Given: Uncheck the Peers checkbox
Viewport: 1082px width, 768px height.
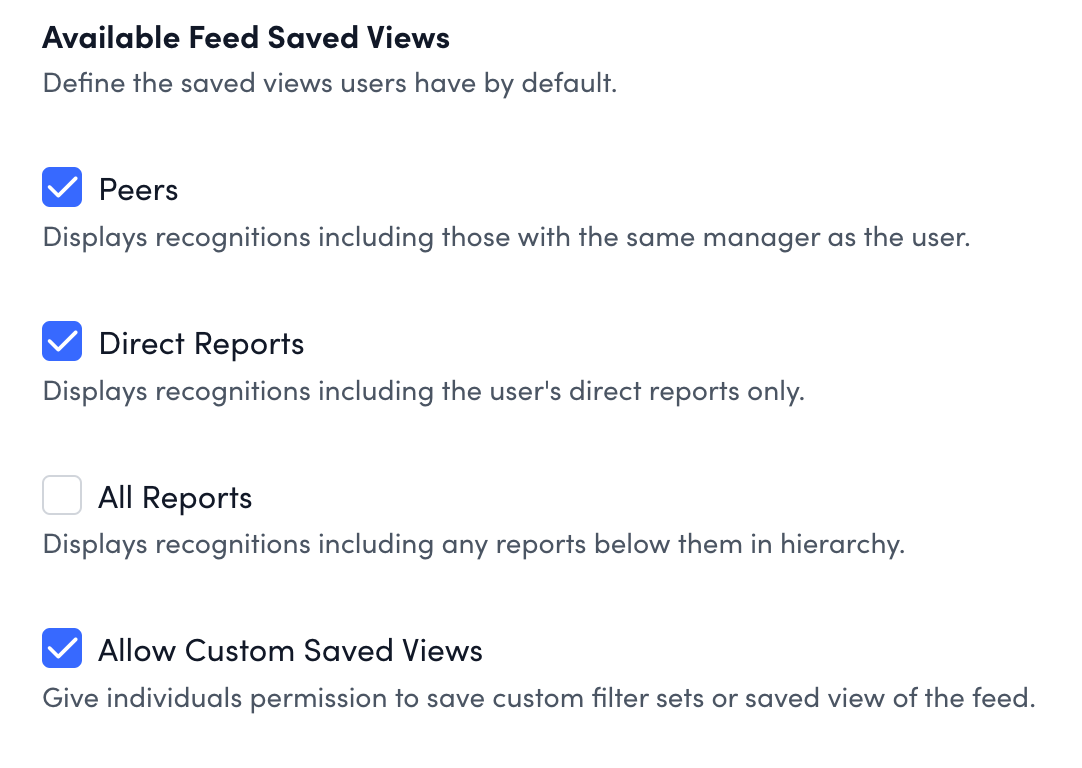Looking at the screenshot, I should [62, 188].
